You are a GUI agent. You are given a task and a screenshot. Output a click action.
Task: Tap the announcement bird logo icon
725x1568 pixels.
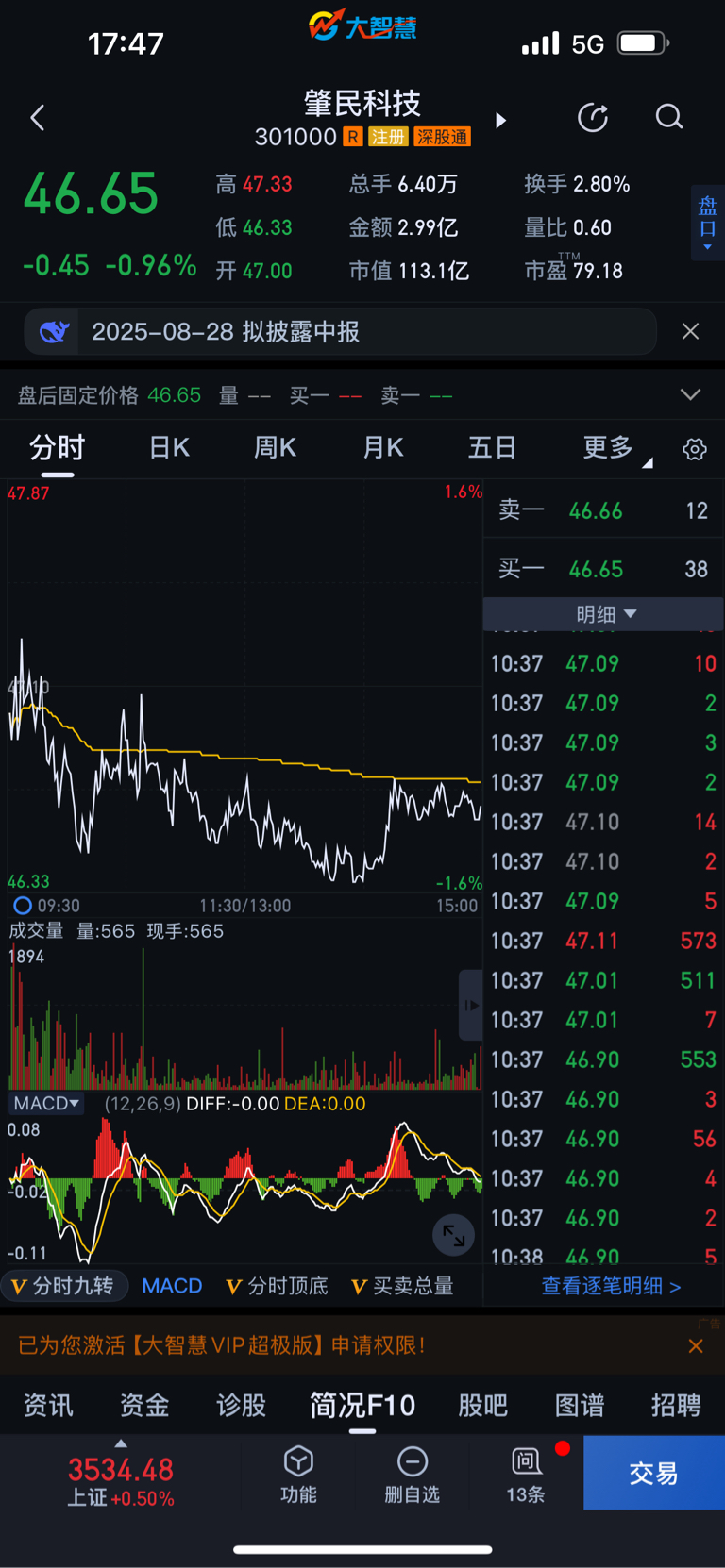[54, 332]
